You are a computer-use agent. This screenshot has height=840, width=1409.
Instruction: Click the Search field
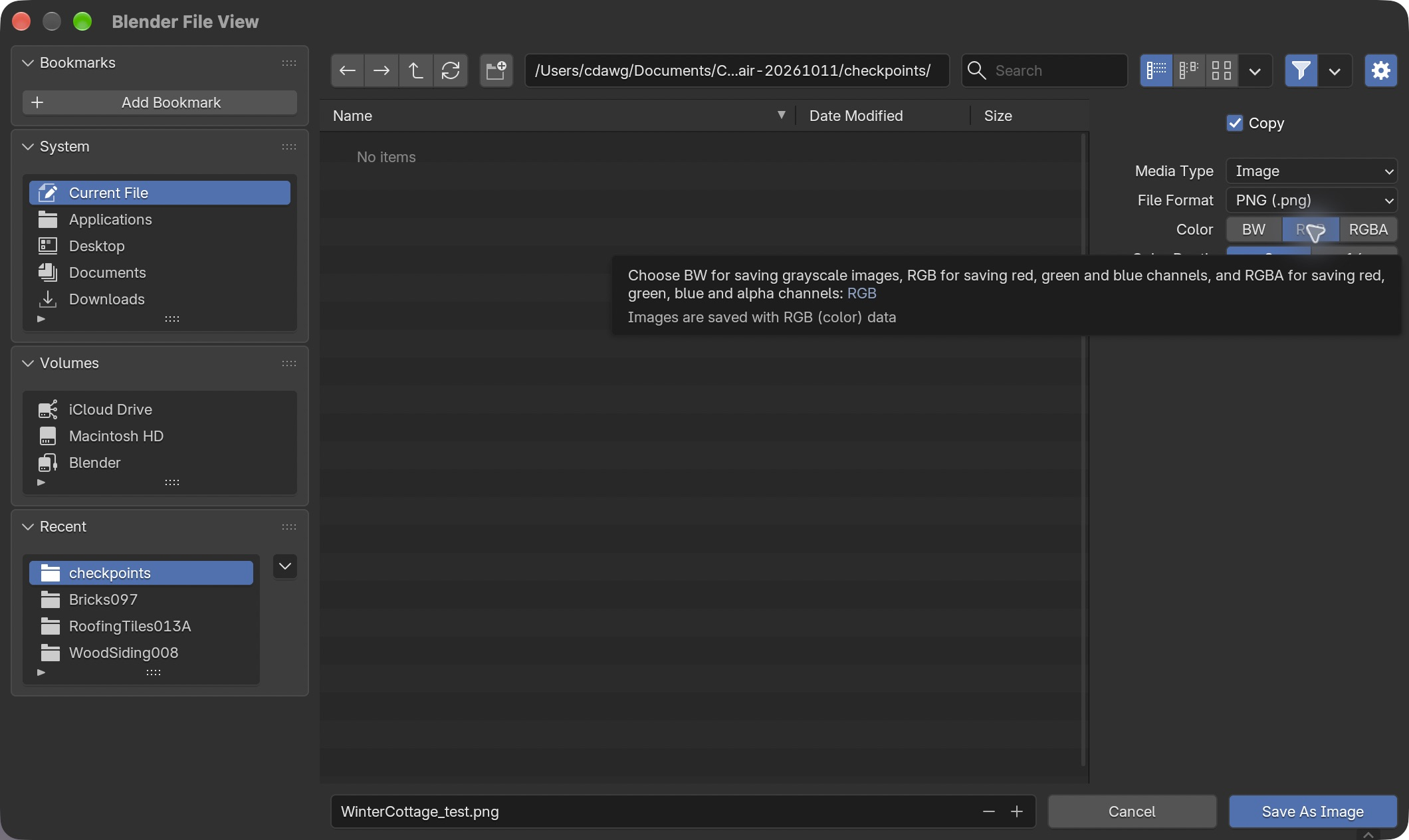pos(1045,70)
